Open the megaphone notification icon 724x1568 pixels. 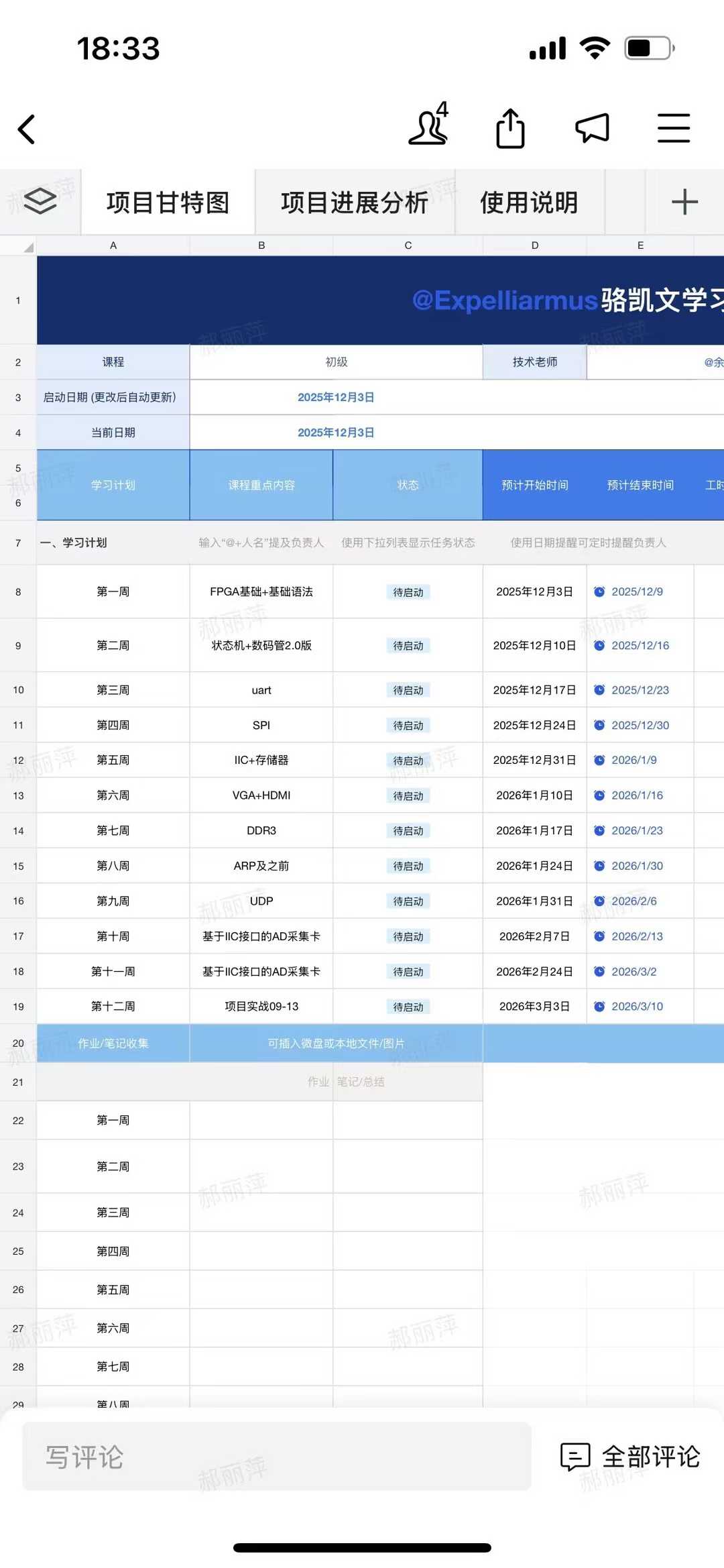tap(592, 127)
